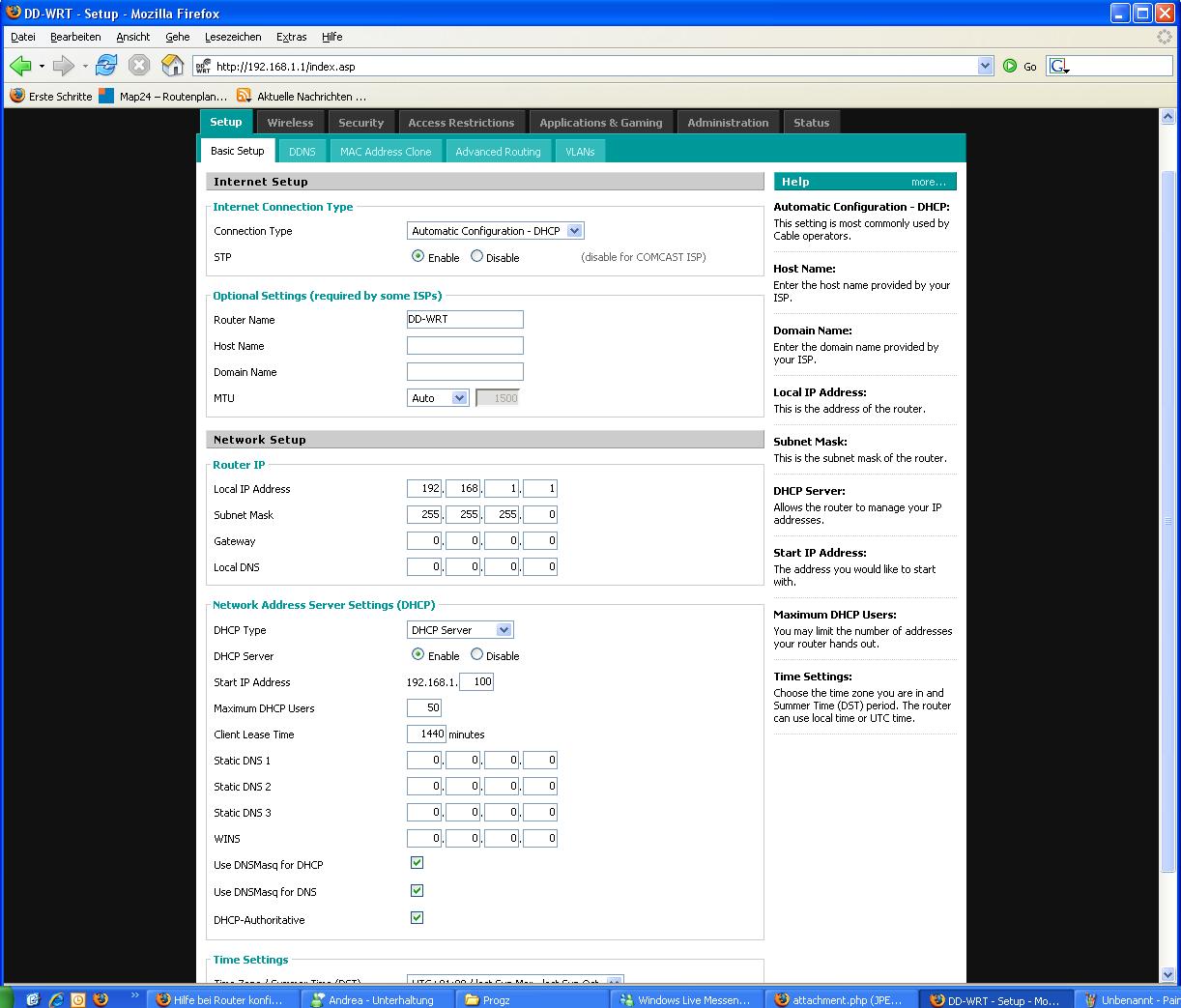Screen dimensions: 1181x1008
Task: Click the scrollbar down arrow
Action: click(x=1168, y=974)
